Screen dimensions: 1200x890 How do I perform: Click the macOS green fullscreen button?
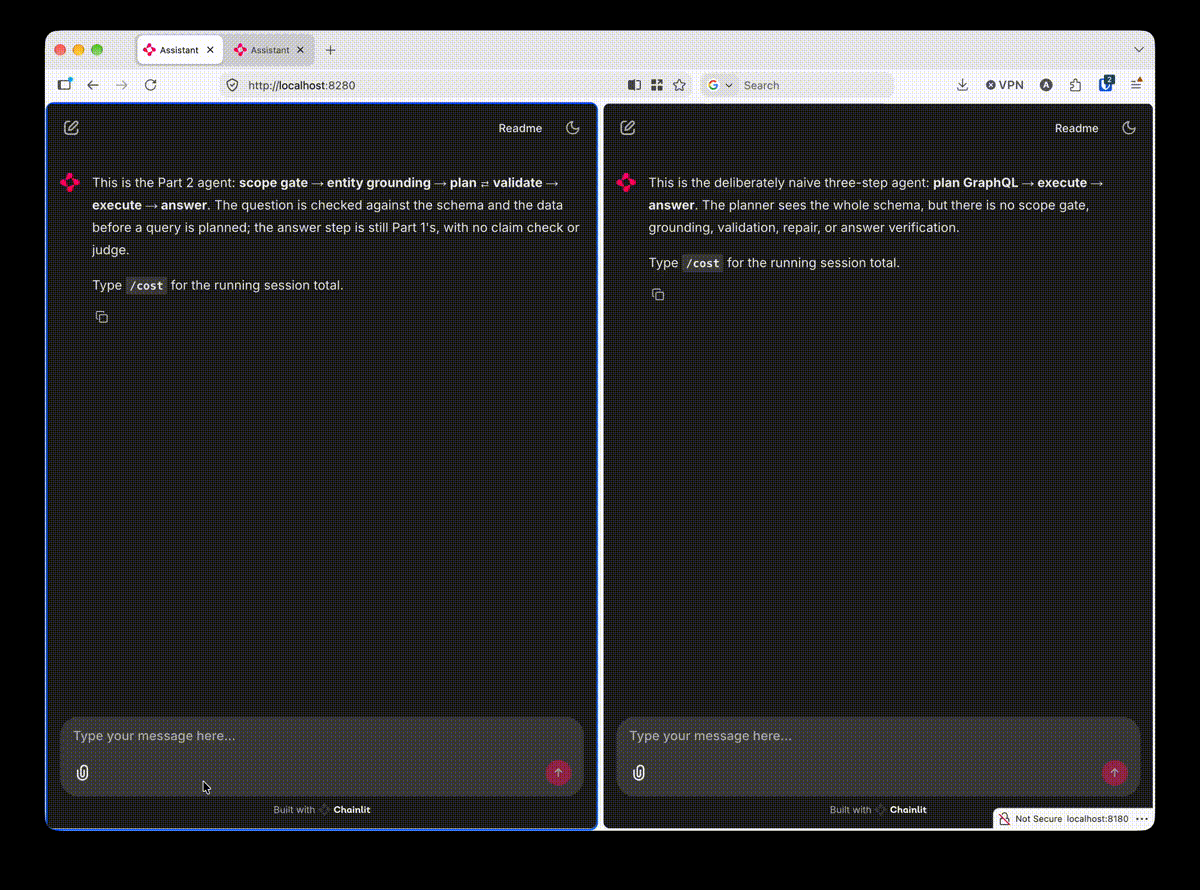pos(97,50)
